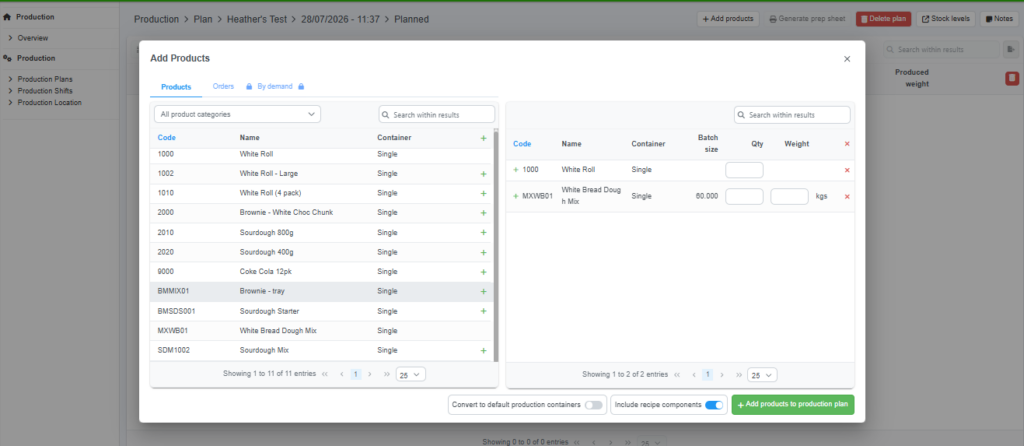
Task: Add Sourdough 400g via plus icon
Action: (483, 252)
